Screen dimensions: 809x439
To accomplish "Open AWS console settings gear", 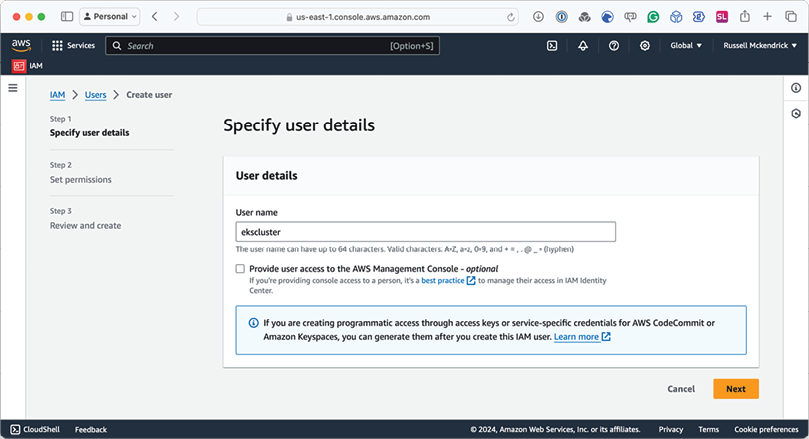I will coord(644,46).
